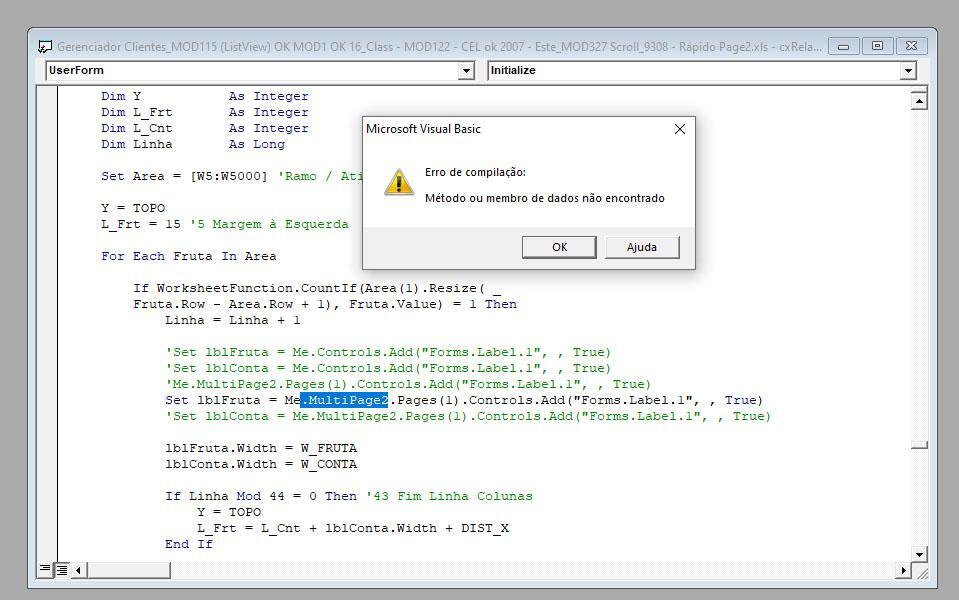Close the Microsoft Visual Basic dialog

tap(679, 129)
